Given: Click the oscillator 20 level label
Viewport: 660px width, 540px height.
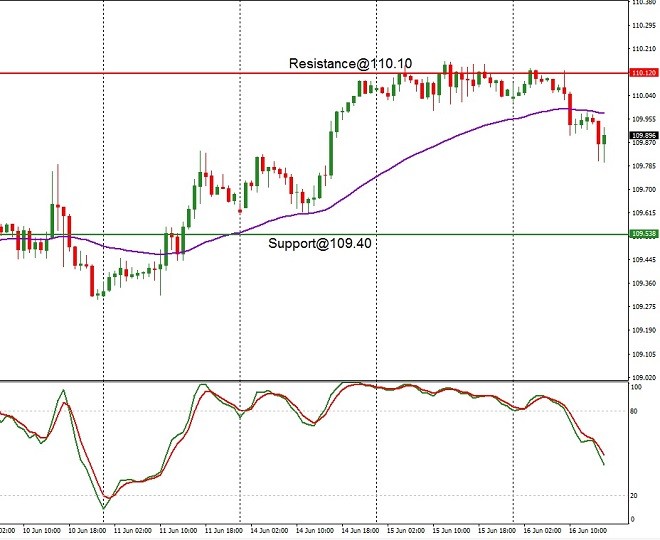Looking at the screenshot, I should 634,496.
